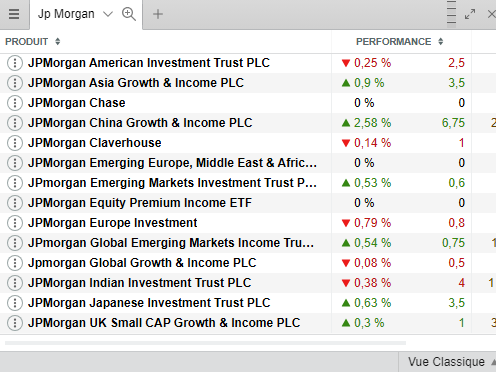Open JPMorgan China Growth & Income PLC
The width and height of the screenshot is (496, 372).
click(x=140, y=123)
